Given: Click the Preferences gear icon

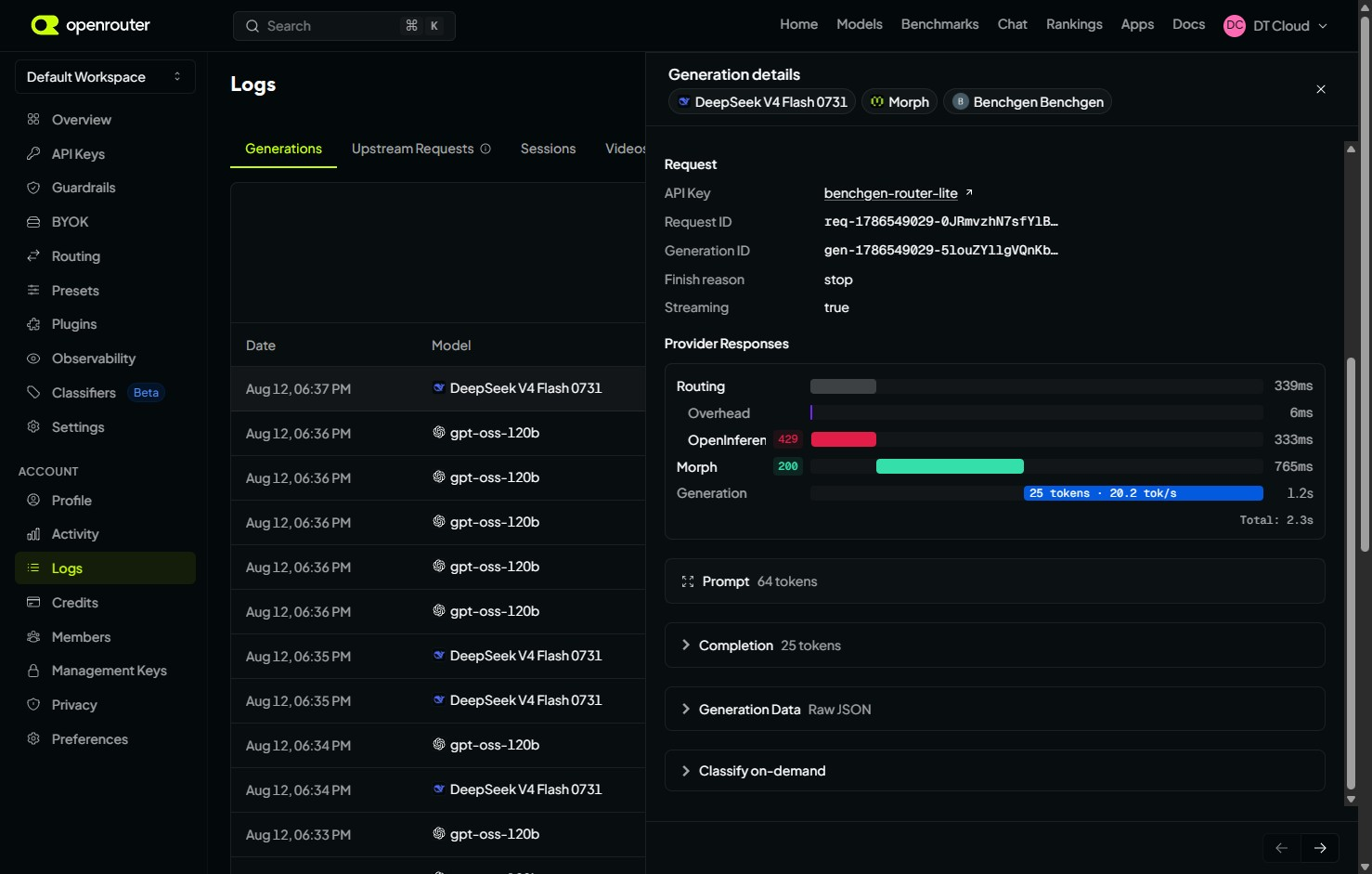Looking at the screenshot, I should click(33, 738).
